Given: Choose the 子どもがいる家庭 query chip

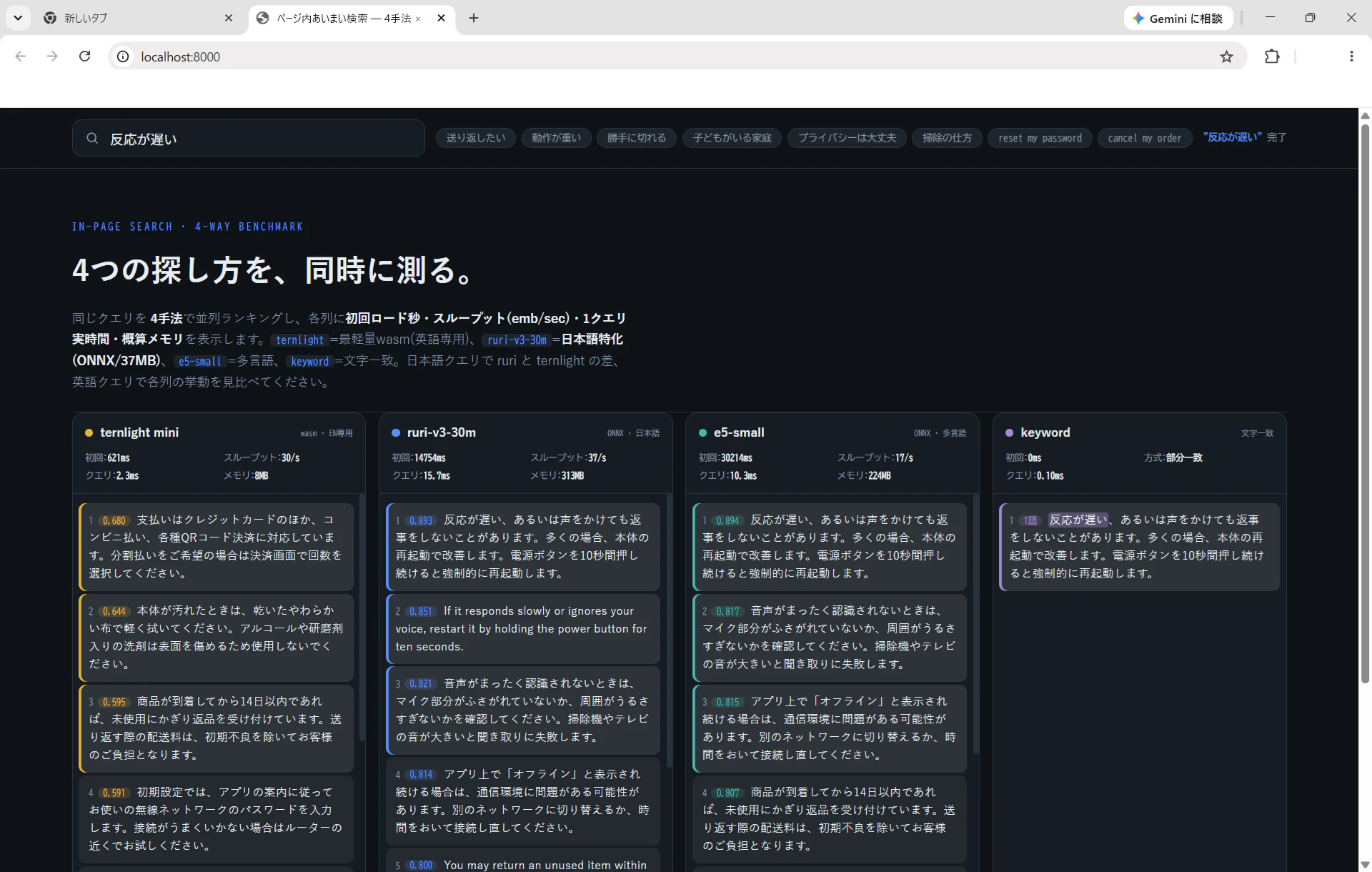Looking at the screenshot, I should tap(732, 138).
